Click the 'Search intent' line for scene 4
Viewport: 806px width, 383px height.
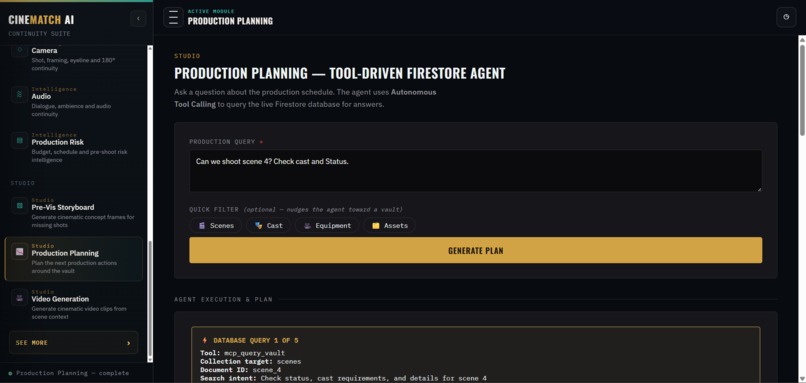tap(343, 378)
